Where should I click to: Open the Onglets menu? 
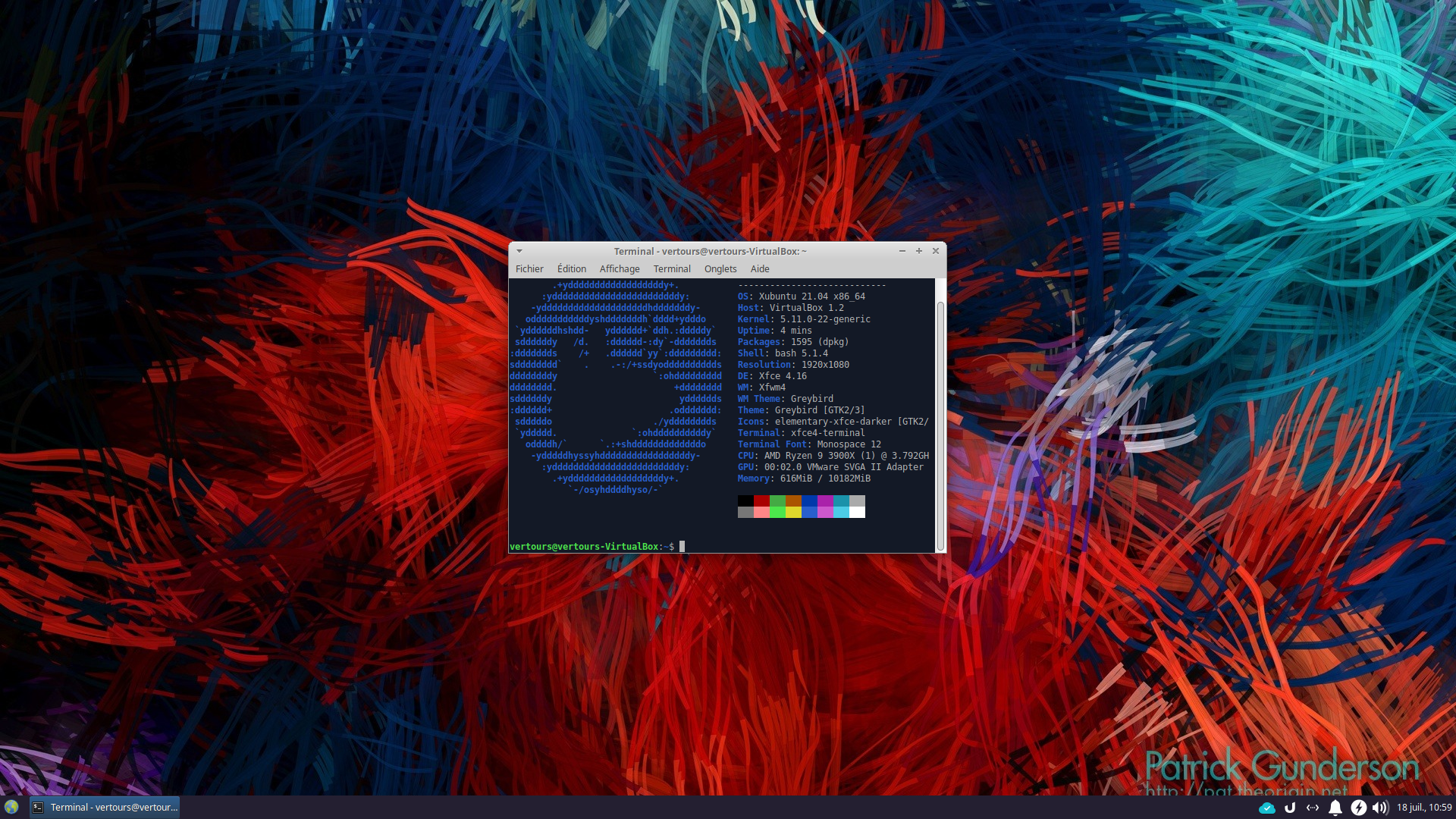coord(720,268)
